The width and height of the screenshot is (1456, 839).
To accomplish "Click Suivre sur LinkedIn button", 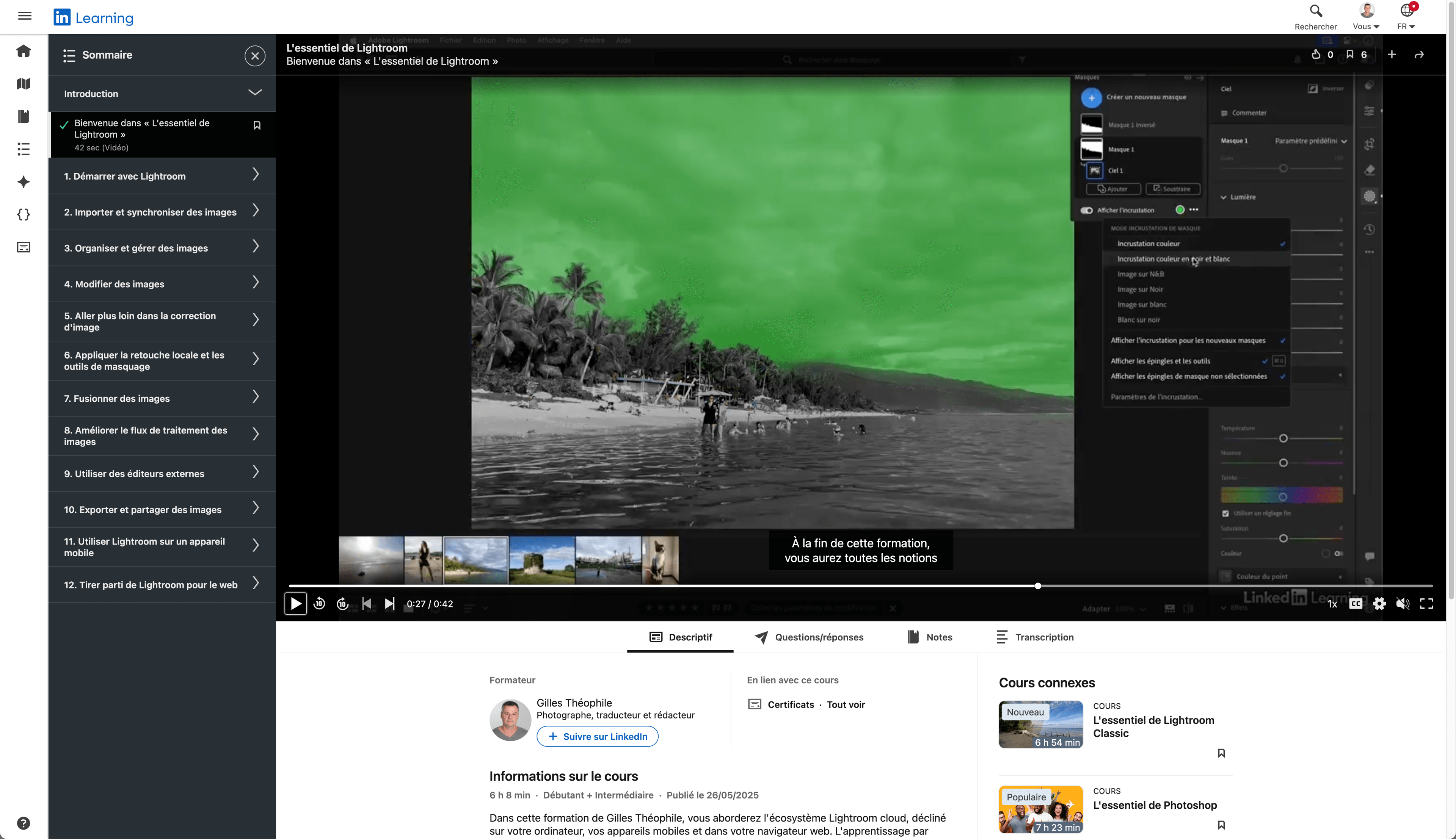I will (x=597, y=736).
